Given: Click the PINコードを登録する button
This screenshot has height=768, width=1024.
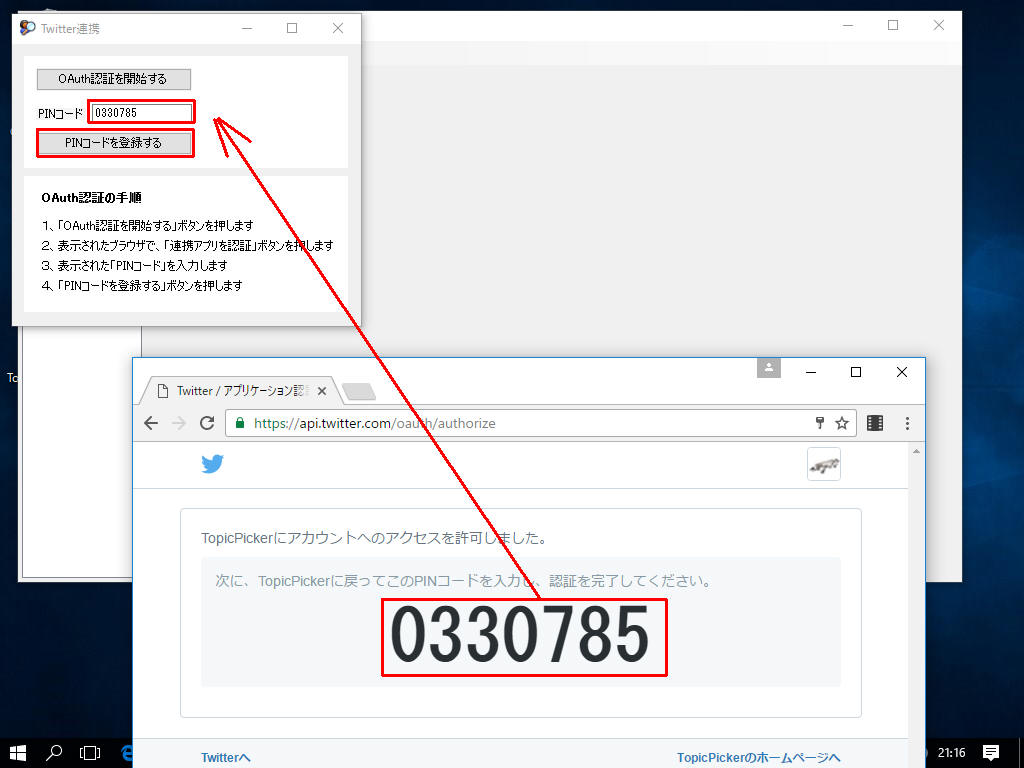Looking at the screenshot, I should click(115, 143).
